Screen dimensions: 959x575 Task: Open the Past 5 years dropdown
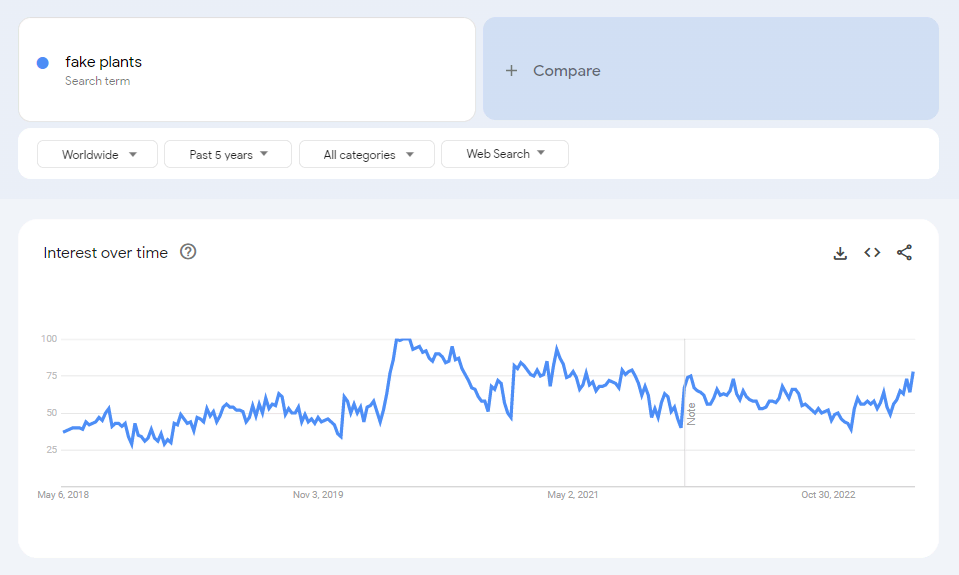[x=228, y=154]
